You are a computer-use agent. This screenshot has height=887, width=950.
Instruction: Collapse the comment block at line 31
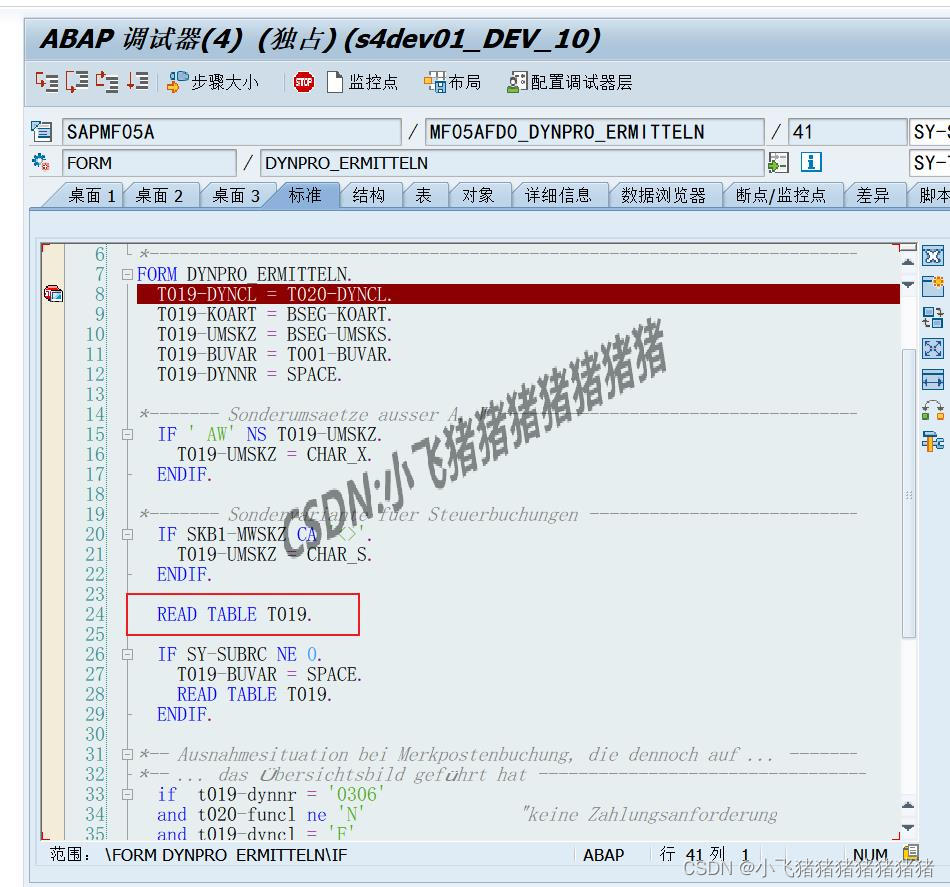coord(127,754)
